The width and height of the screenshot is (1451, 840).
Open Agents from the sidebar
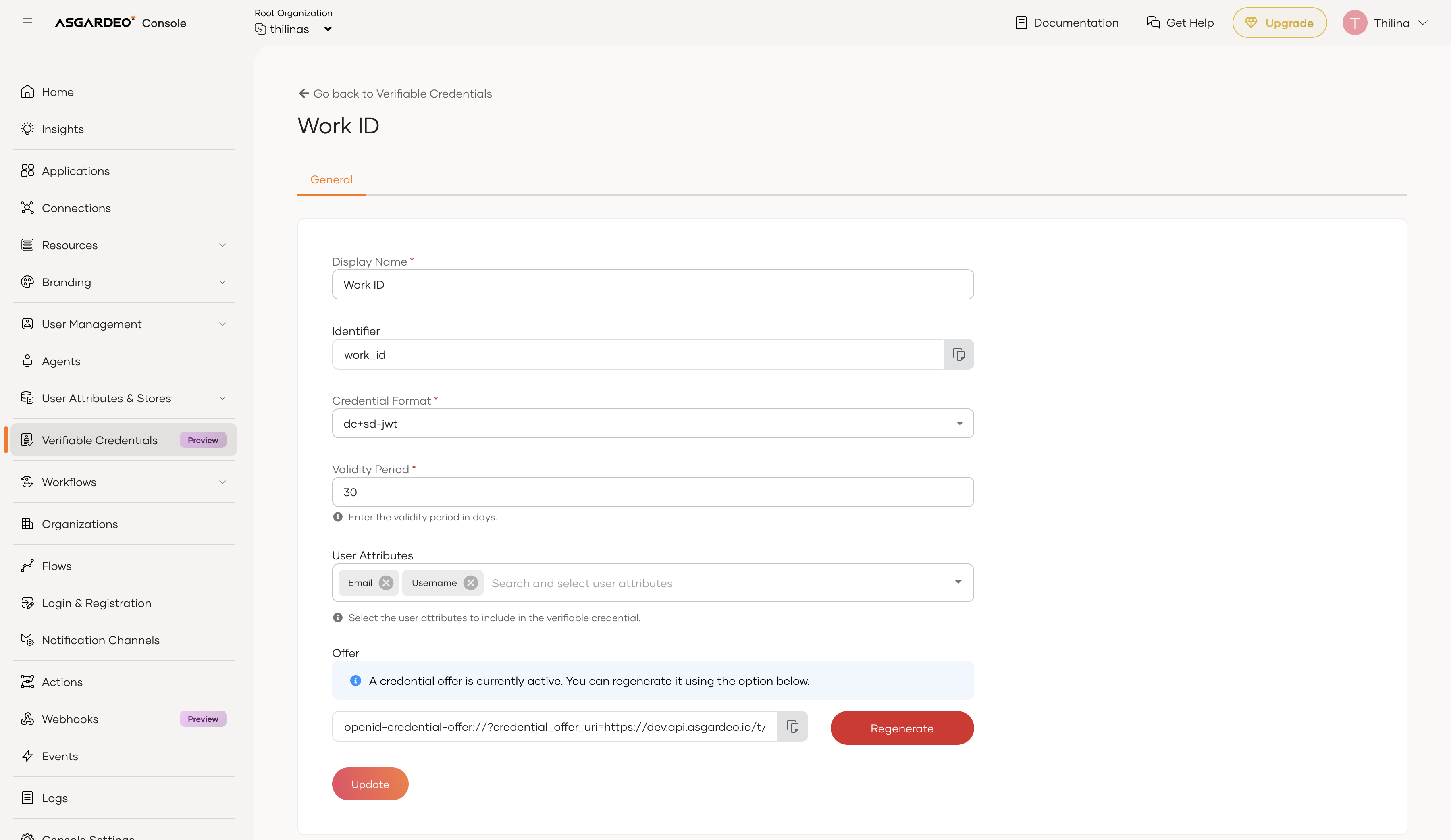(60, 361)
